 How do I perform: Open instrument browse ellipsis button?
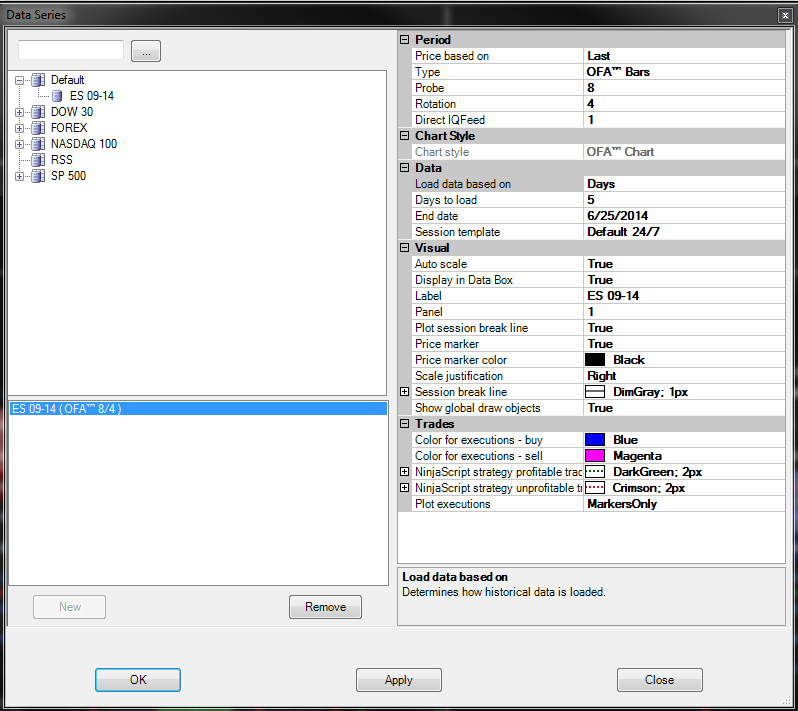tap(146, 51)
